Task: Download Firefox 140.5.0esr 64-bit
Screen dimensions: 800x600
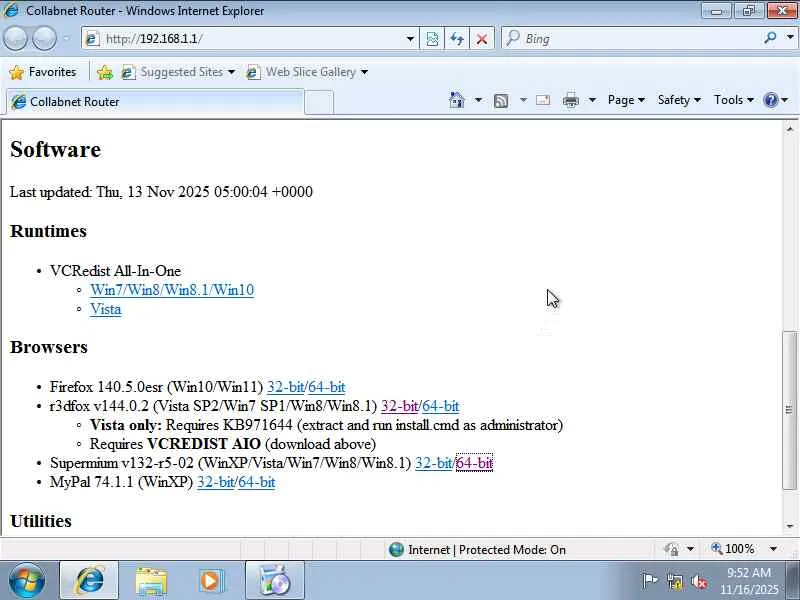Action: [x=327, y=387]
